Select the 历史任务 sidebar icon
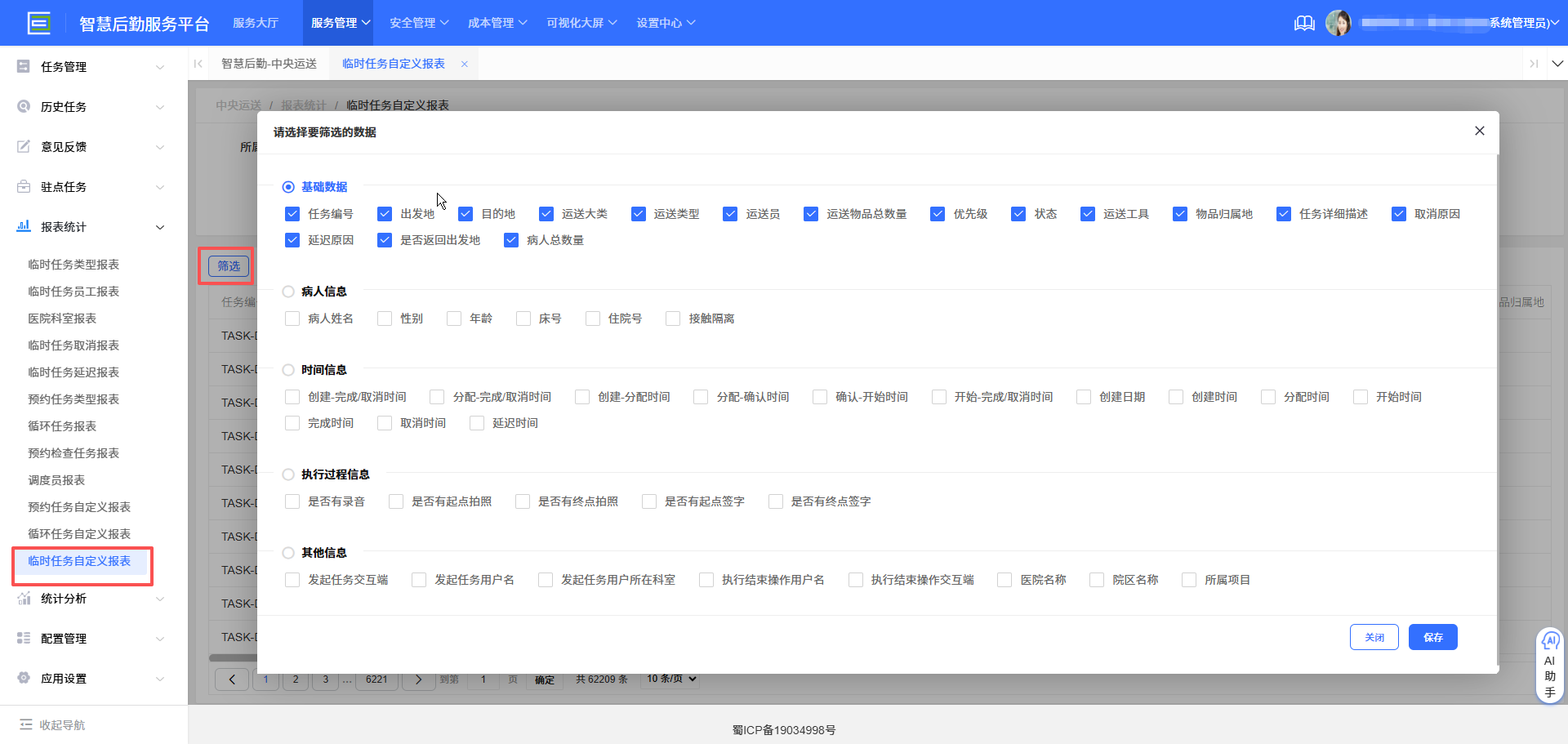The height and width of the screenshot is (744, 1568). click(22, 106)
